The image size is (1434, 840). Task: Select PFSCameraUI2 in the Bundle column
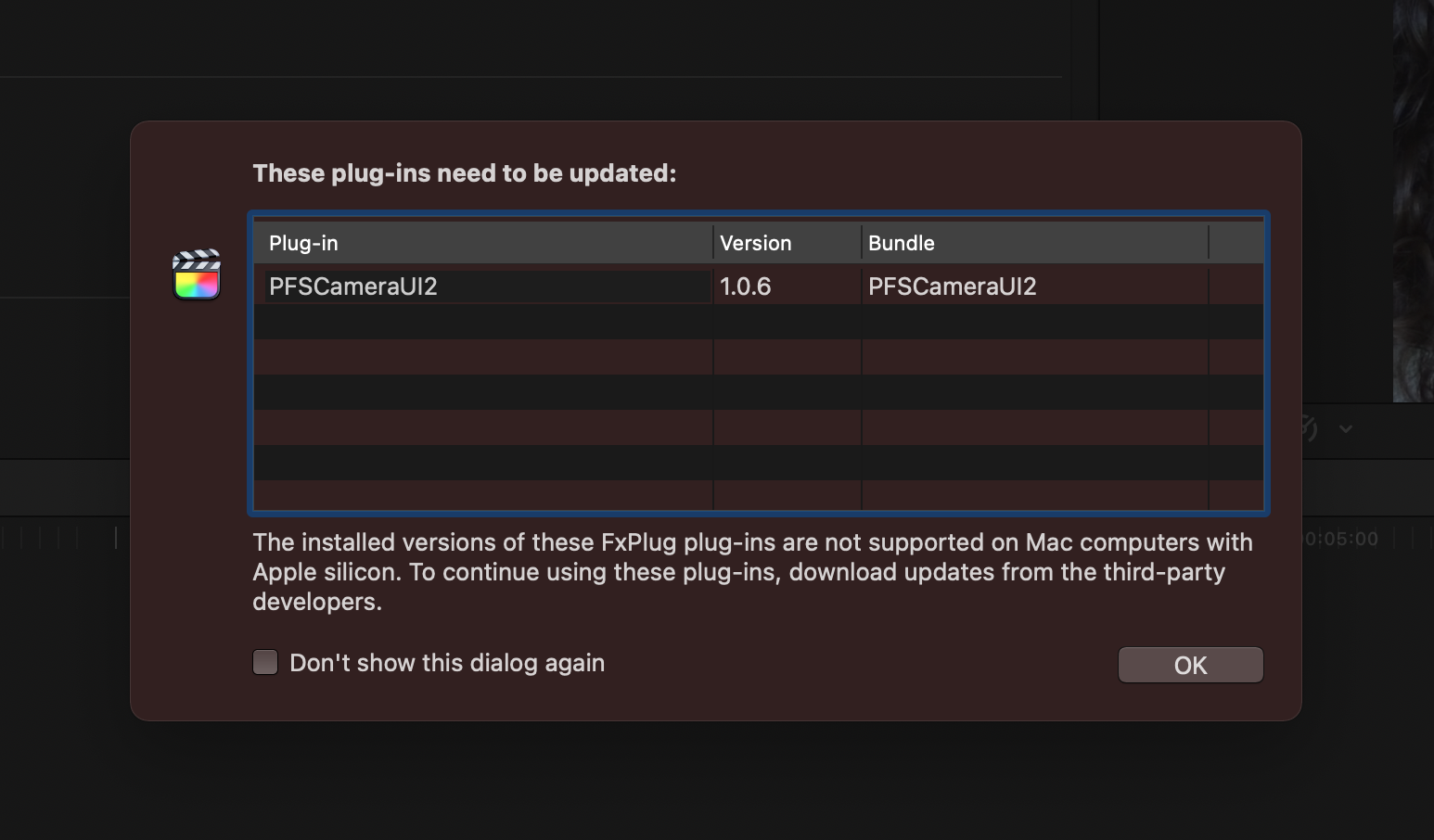coord(952,286)
